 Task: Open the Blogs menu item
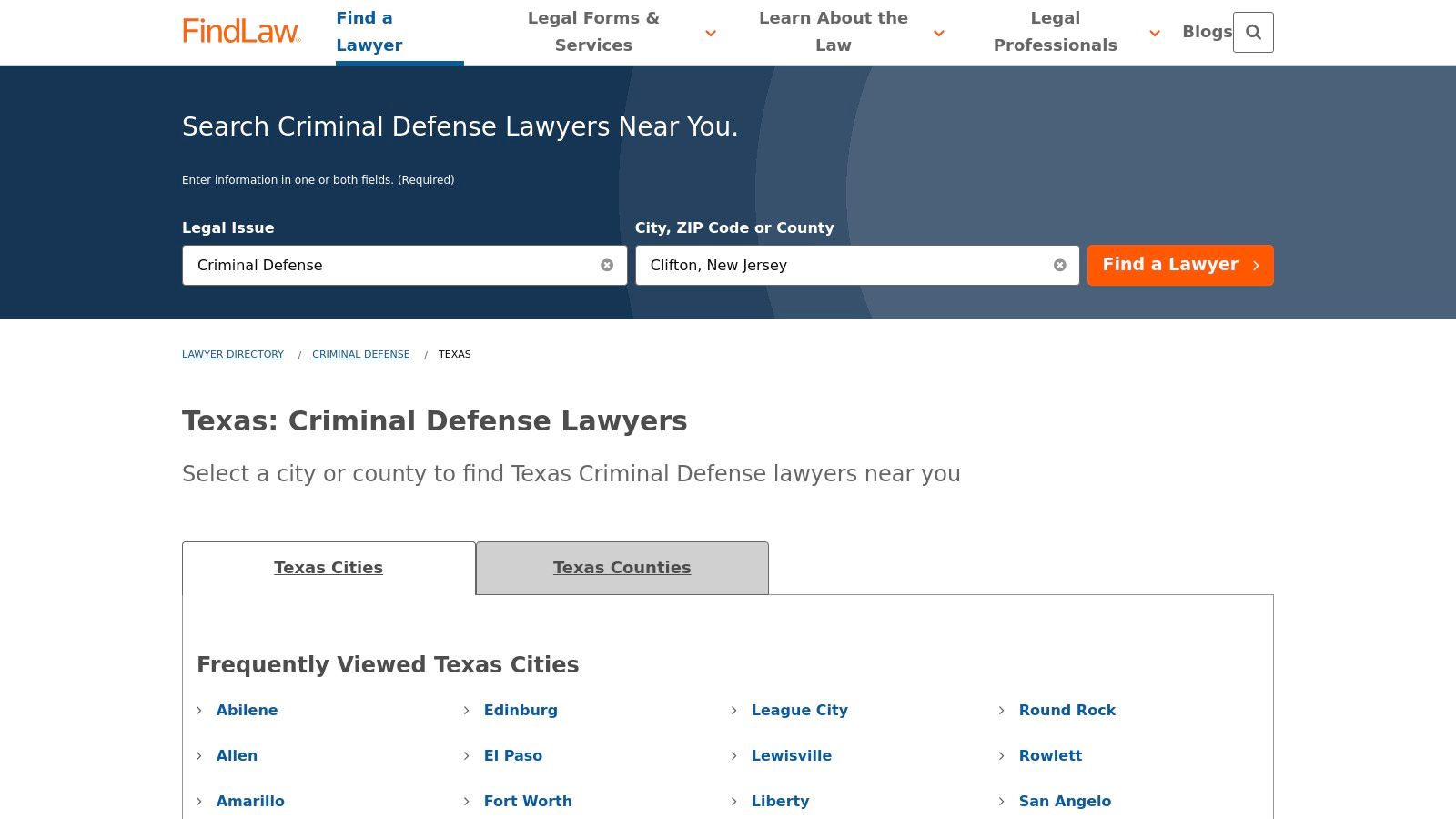coord(1207,31)
